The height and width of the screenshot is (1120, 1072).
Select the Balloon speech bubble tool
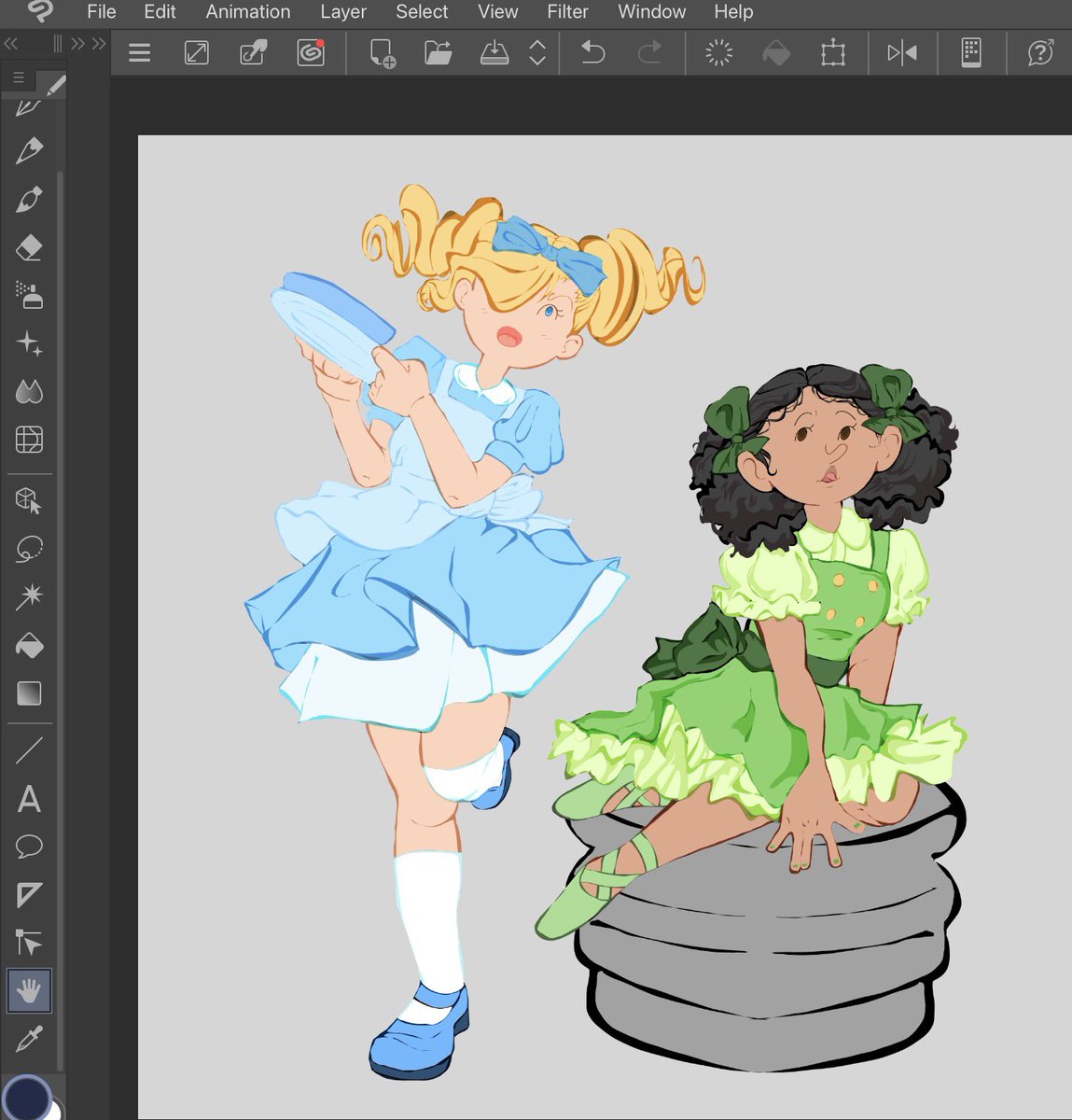click(29, 847)
